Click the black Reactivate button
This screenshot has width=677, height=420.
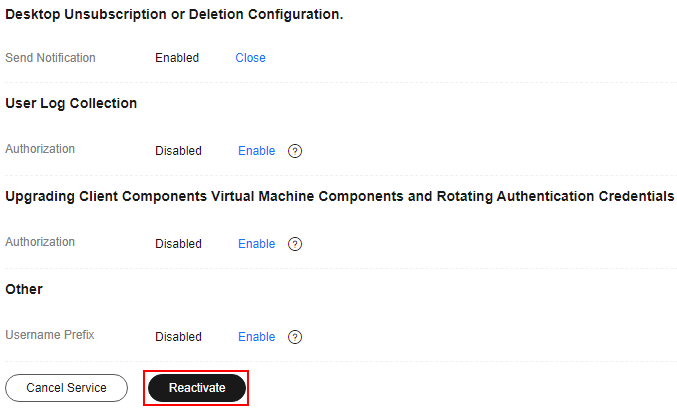pyautogui.click(x=197, y=388)
